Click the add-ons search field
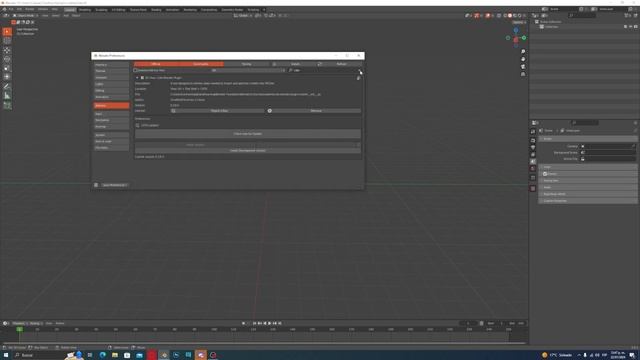Image resolution: width=640 pixels, height=360 pixels. click(325, 70)
